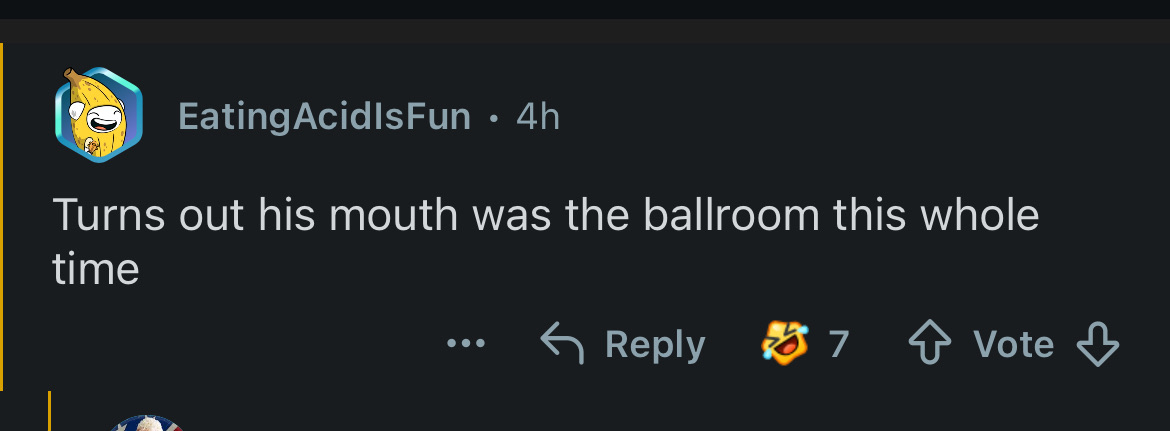The width and height of the screenshot is (1170, 431).
Task: Click the word "time" on the second line
Action: click(x=95, y=269)
